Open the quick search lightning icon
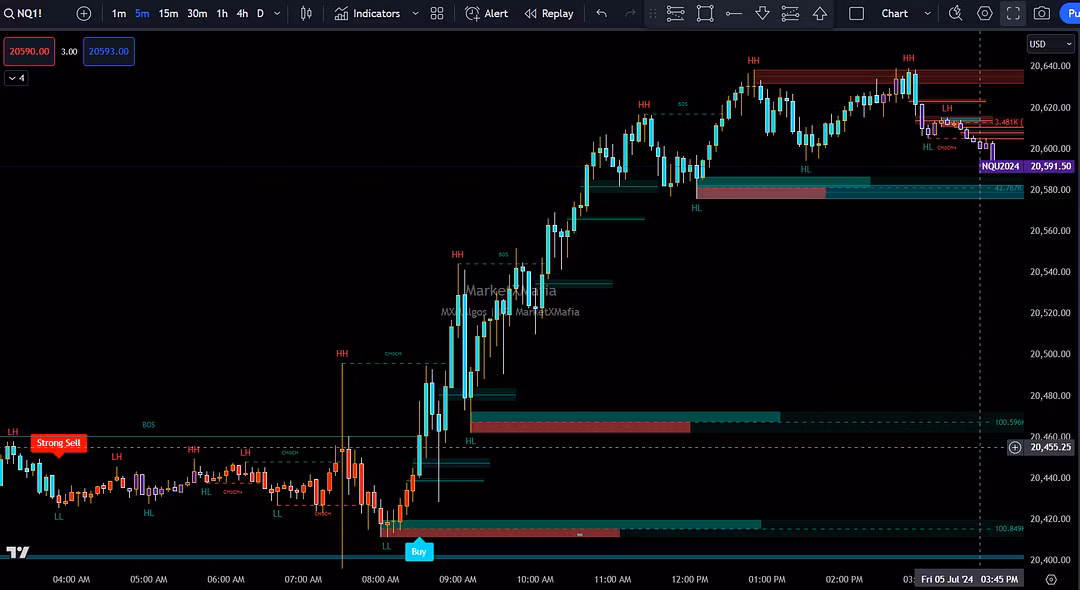This screenshot has height=590, width=1080. tap(956, 14)
